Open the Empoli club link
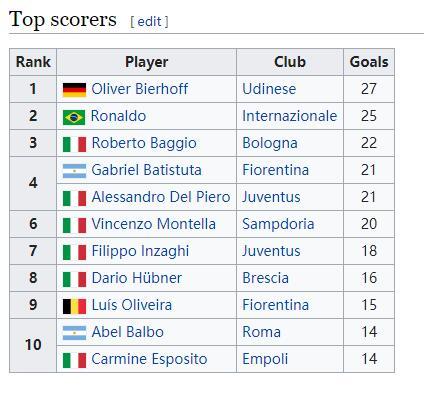The width and height of the screenshot is (424, 394). tap(265, 359)
